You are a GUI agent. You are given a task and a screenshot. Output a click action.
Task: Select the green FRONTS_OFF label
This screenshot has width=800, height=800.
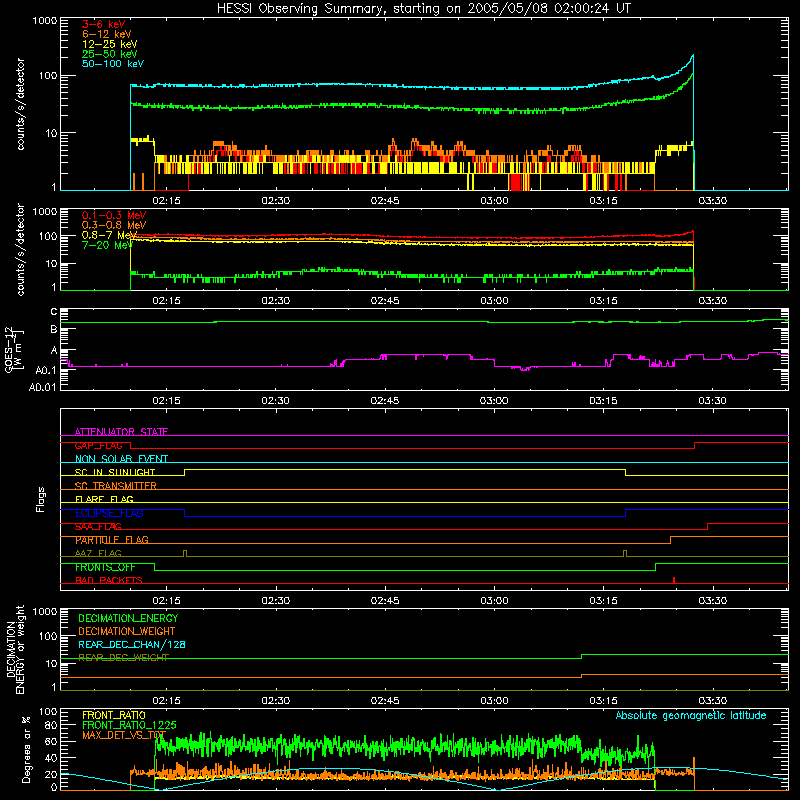pos(105,567)
